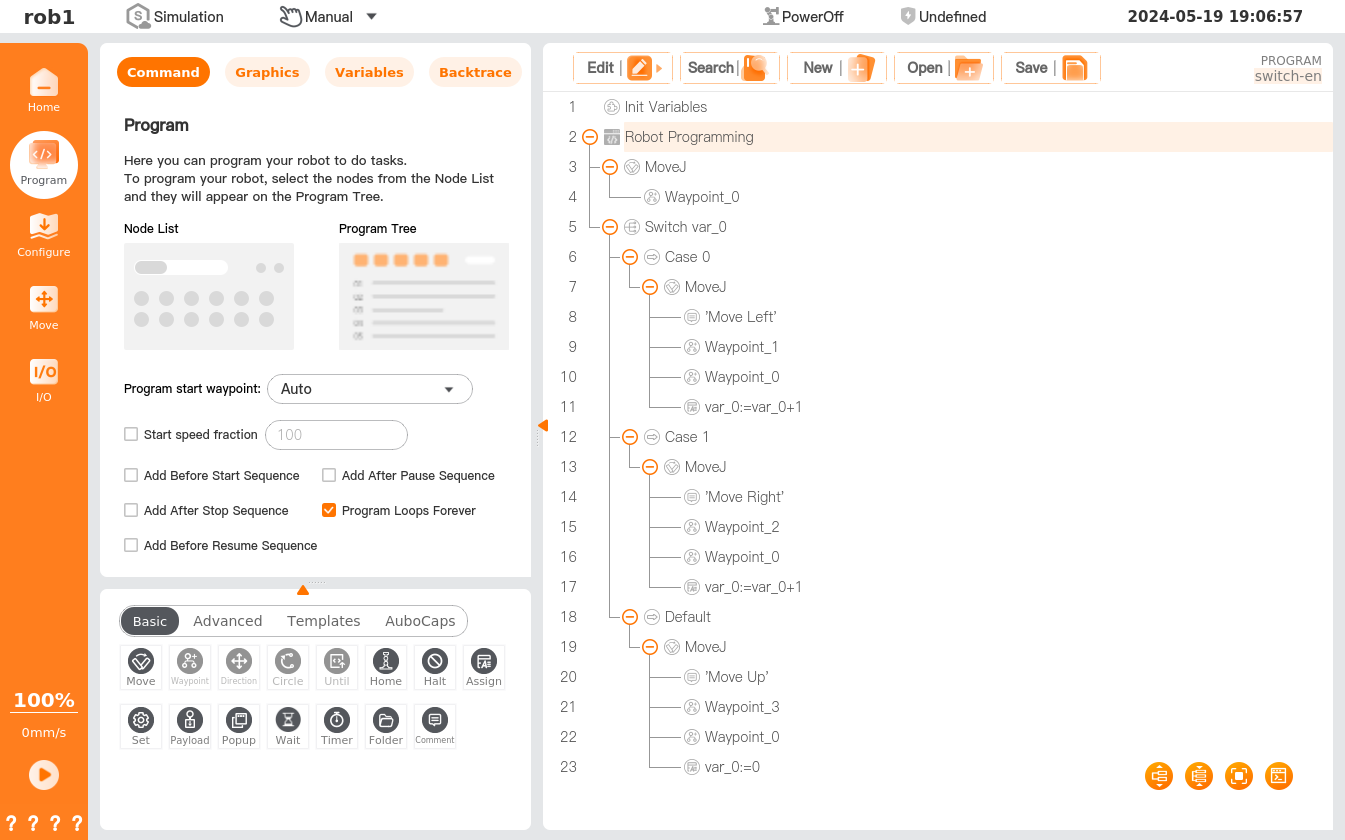Viewport: 1345px width, 840px height.
Task: Open the Advanced node tab
Action: click(227, 621)
